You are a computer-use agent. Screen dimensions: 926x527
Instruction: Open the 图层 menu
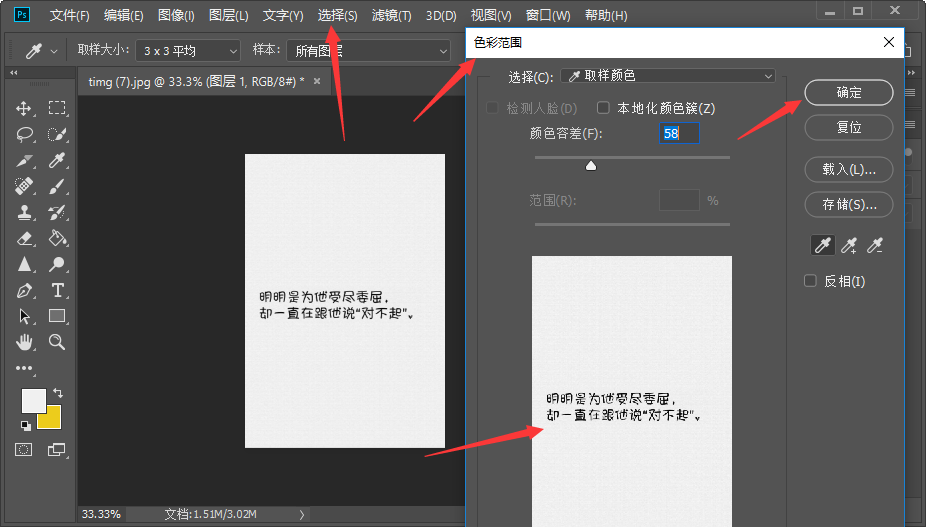click(229, 16)
